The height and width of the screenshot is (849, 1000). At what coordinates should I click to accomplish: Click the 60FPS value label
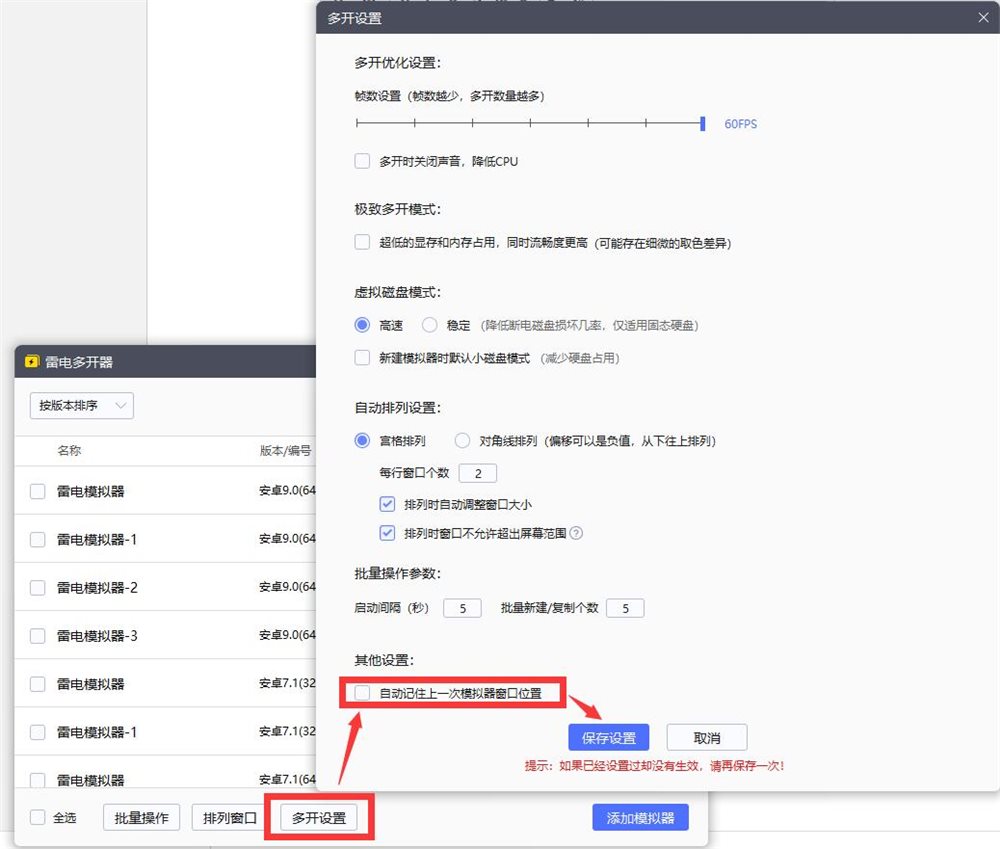coord(740,124)
